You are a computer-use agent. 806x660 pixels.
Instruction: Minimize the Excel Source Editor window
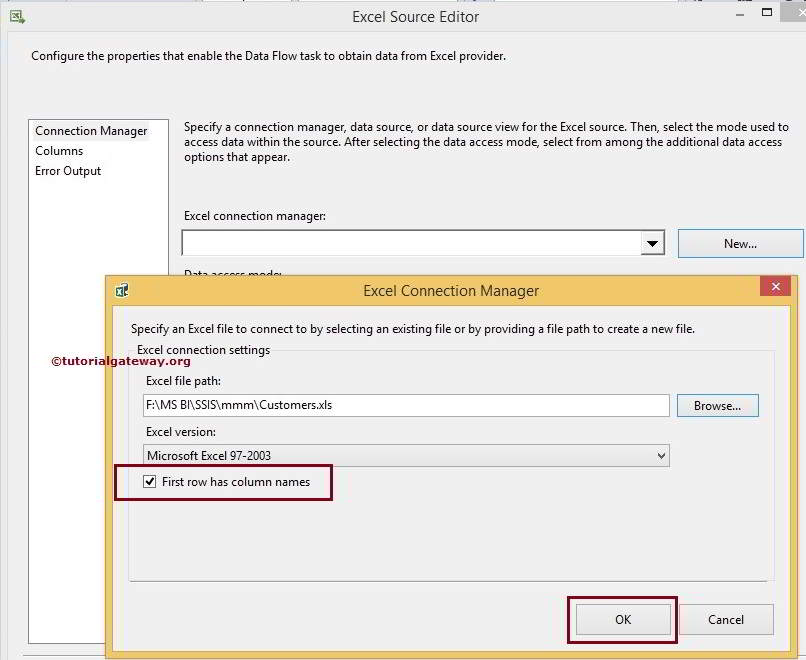[x=738, y=12]
